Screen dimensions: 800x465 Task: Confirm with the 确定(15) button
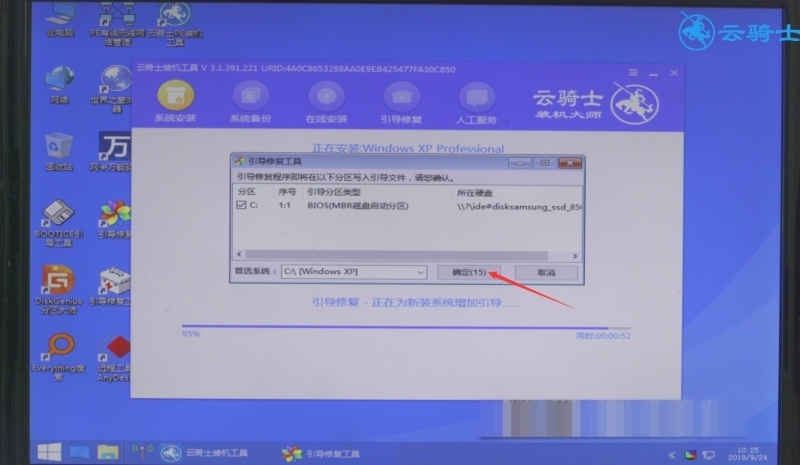[x=469, y=272]
